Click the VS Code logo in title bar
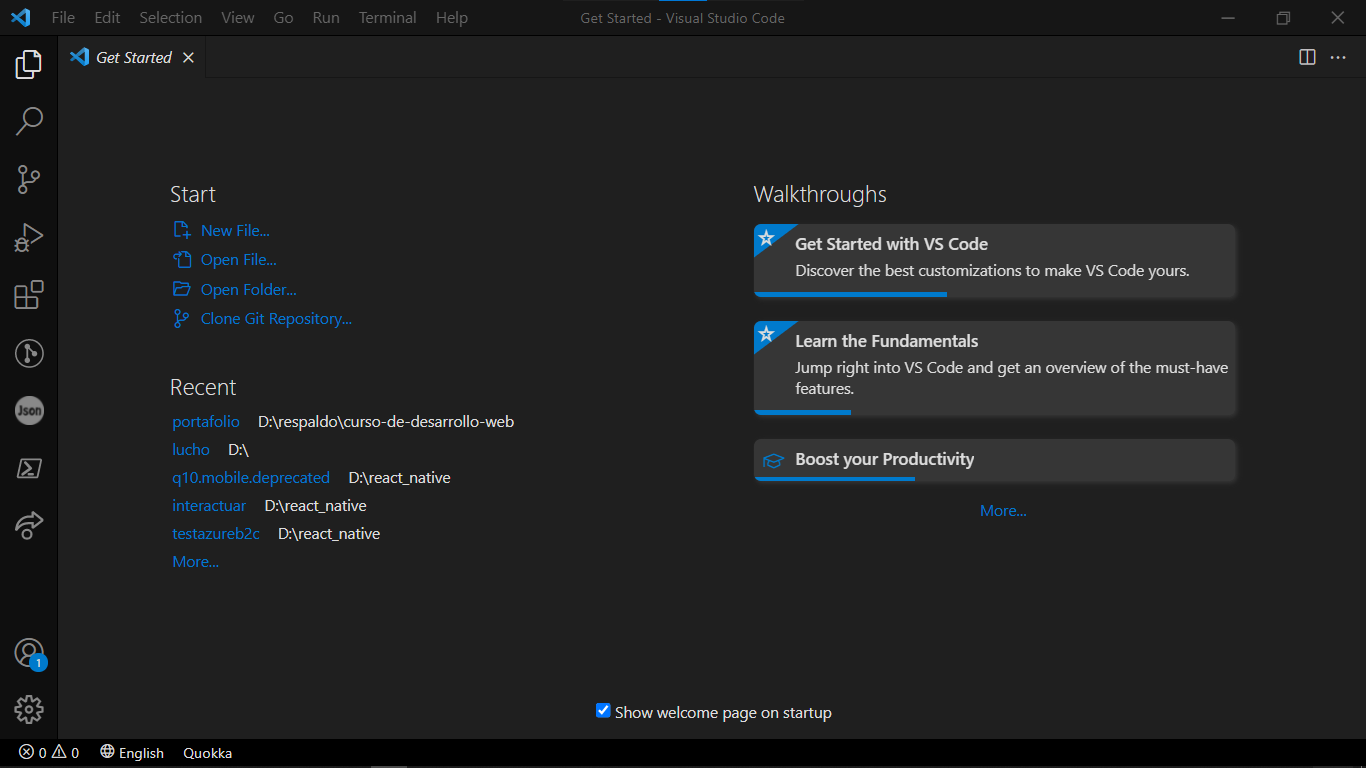This screenshot has height=768, width=1366. click(20, 18)
